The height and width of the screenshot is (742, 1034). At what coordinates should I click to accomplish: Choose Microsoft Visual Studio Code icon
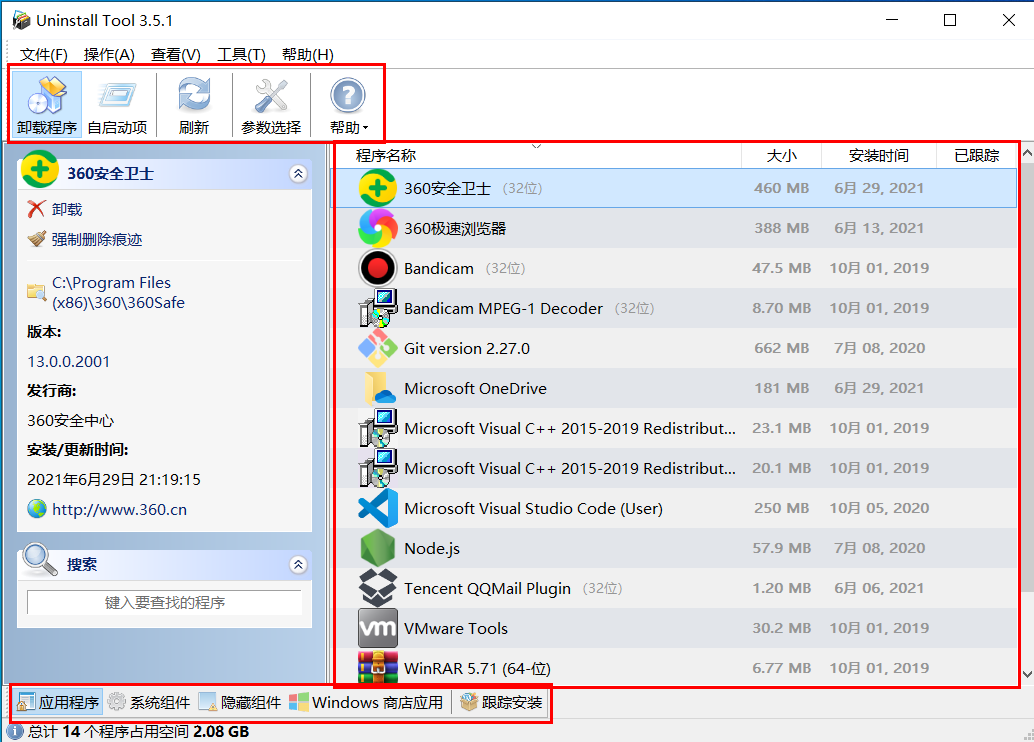(x=377, y=508)
